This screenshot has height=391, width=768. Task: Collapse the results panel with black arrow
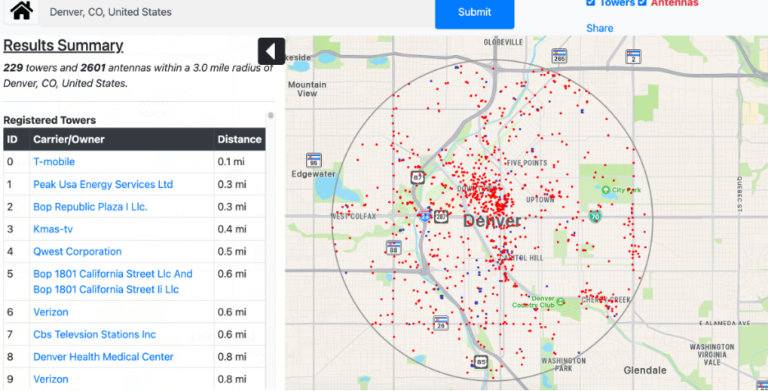pos(271,51)
